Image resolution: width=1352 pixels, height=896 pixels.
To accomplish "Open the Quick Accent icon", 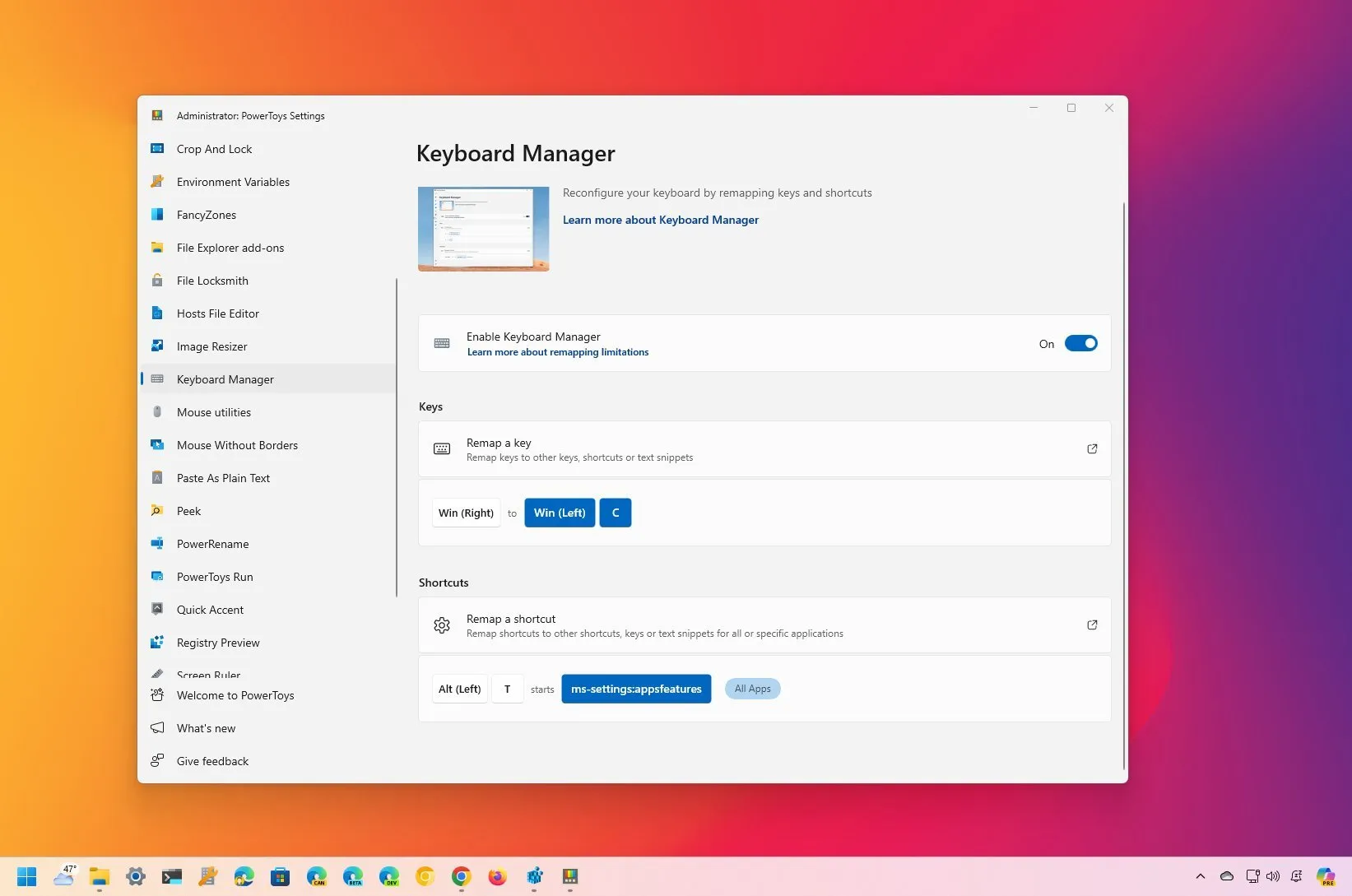I will [x=157, y=610].
